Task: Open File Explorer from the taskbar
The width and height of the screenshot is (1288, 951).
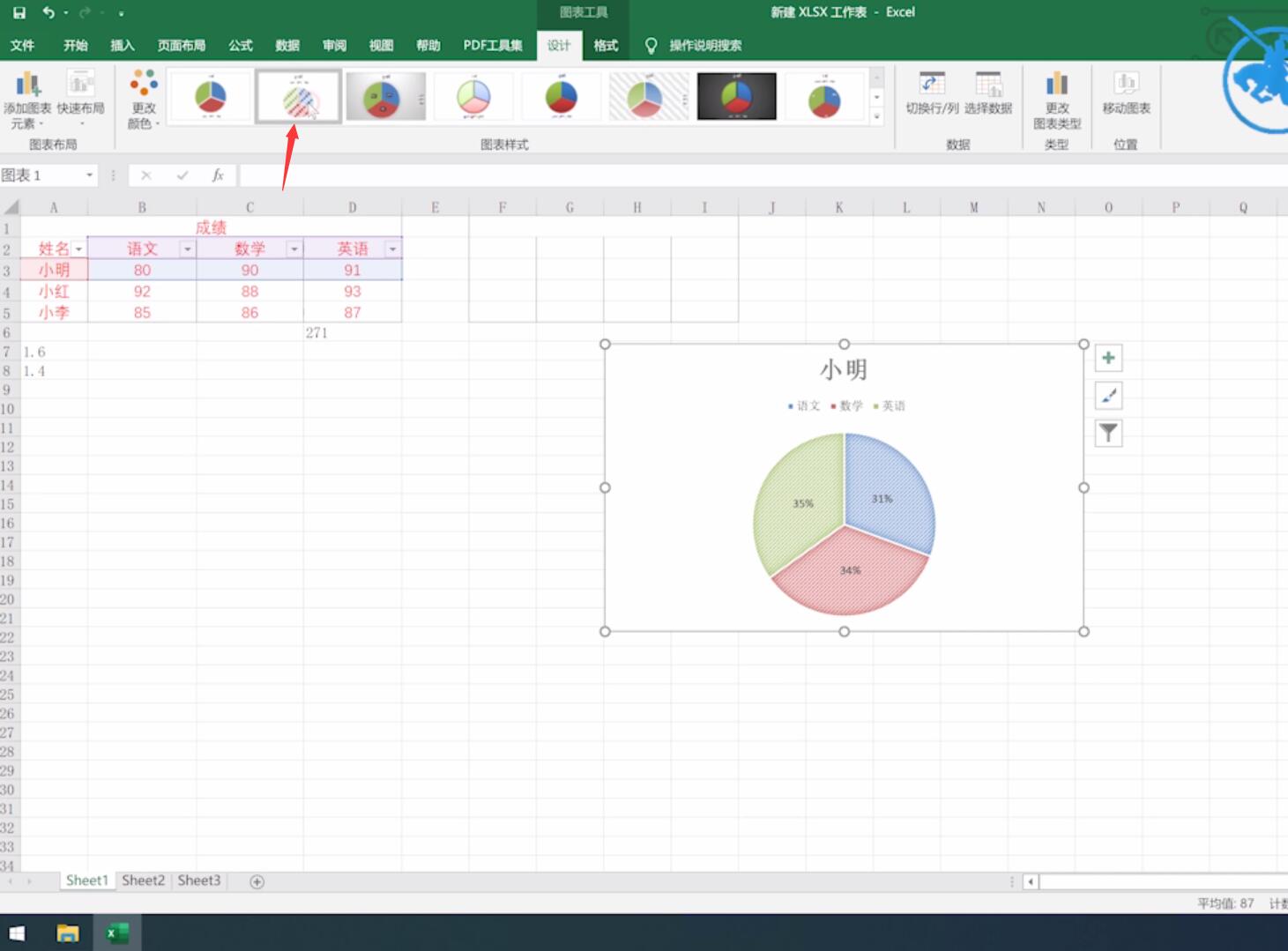Action: click(x=68, y=932)
